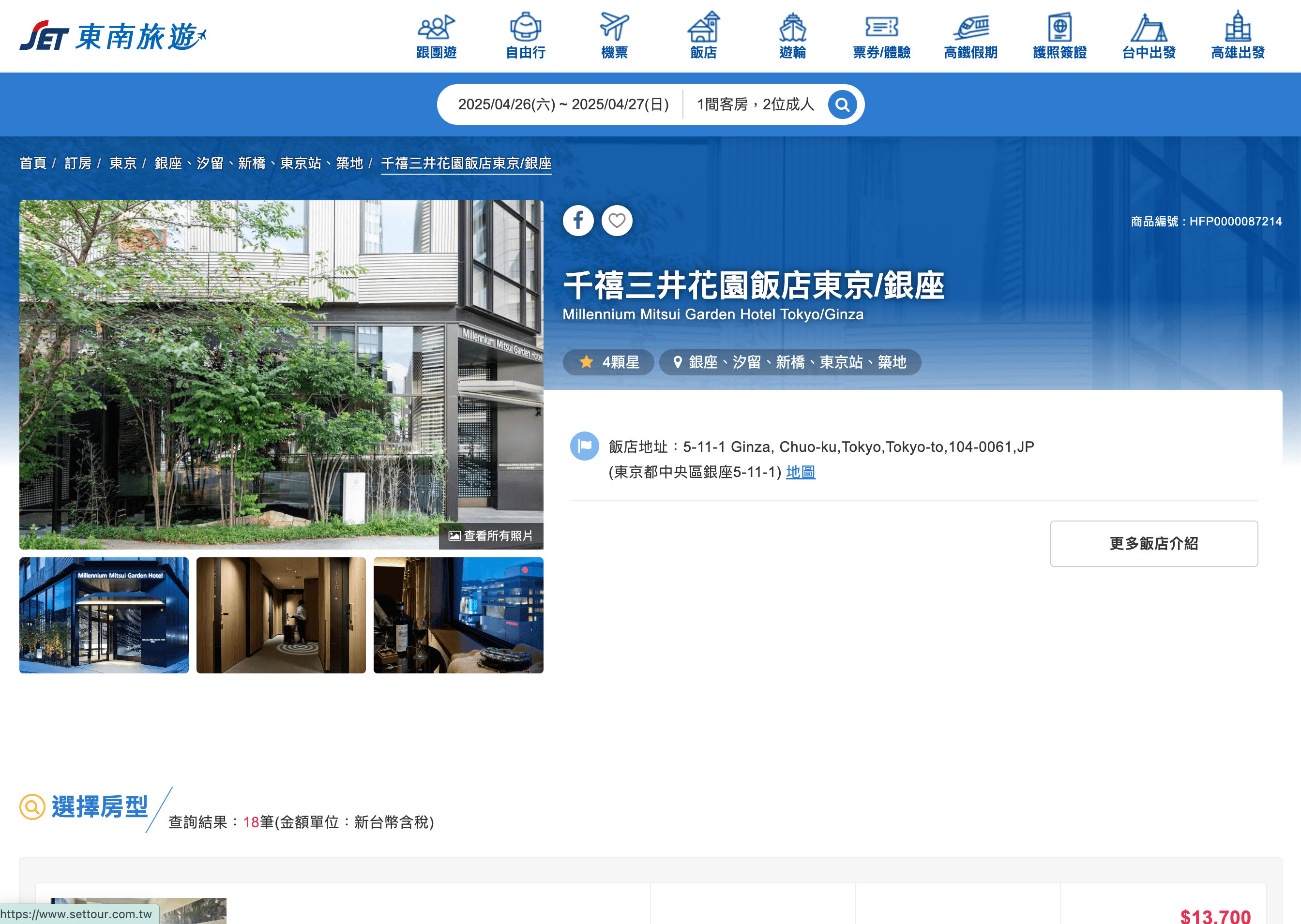The width and height of the screenshot is (1301, 924).
Task: Click 查看所有照片 view all photos
Action: point(491,536)
